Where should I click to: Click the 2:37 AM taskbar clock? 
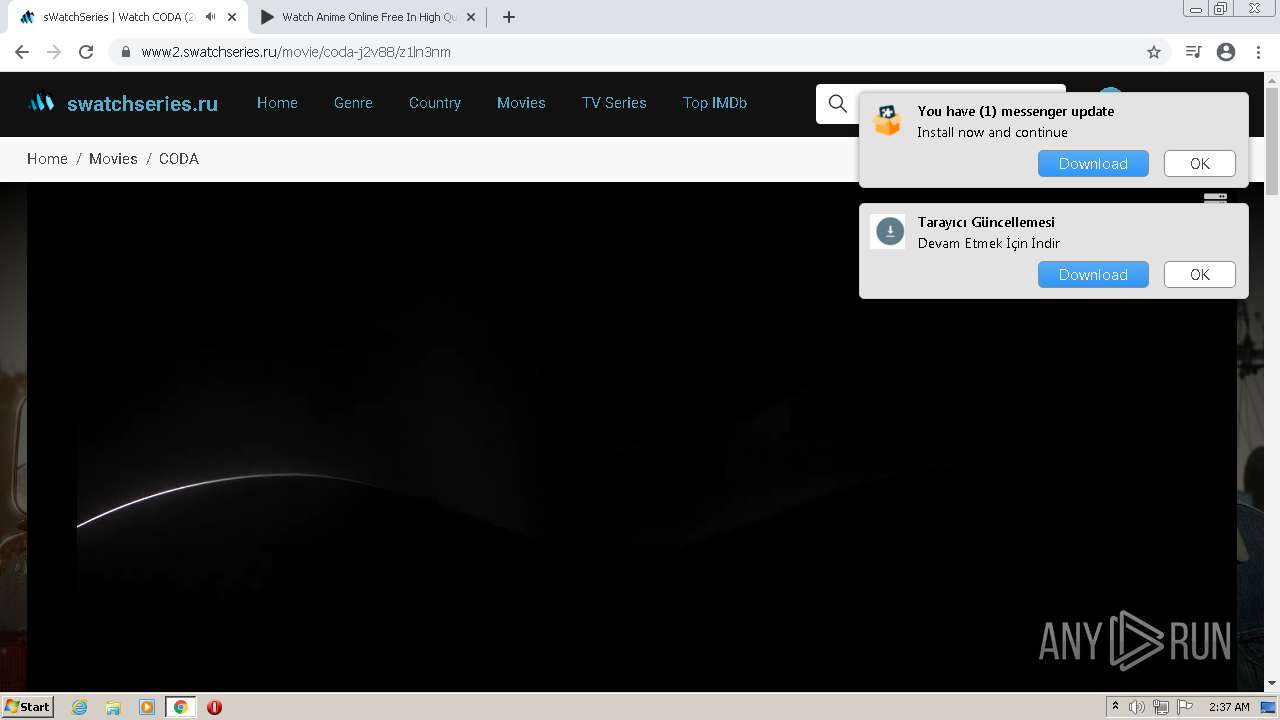tap(1229, 707)
